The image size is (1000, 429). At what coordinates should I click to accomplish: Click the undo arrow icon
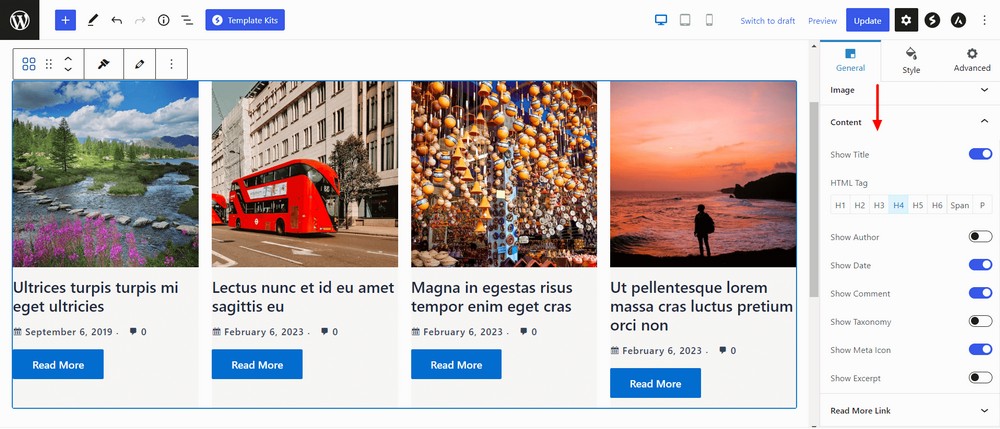coord(117,20)
